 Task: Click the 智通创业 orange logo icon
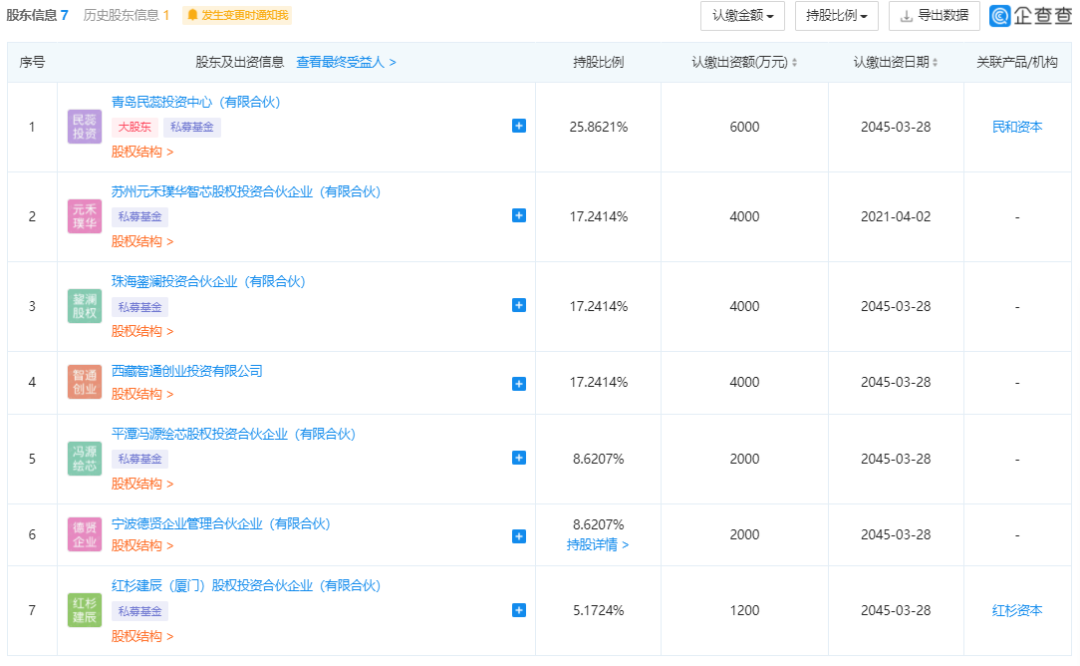click(x=84, y=383)
